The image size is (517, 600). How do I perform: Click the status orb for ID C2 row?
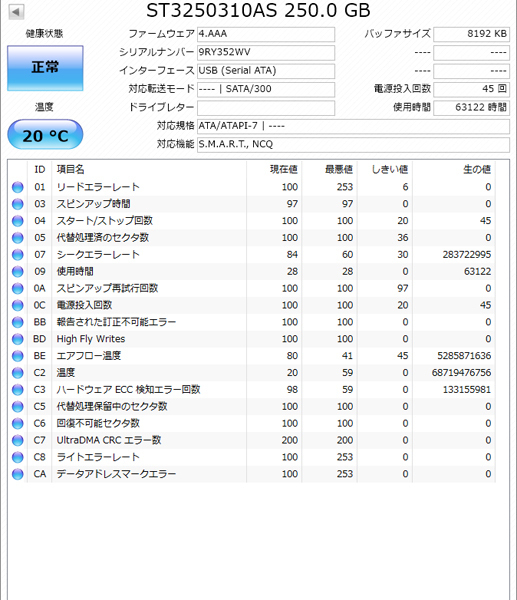tap(18, 373)
